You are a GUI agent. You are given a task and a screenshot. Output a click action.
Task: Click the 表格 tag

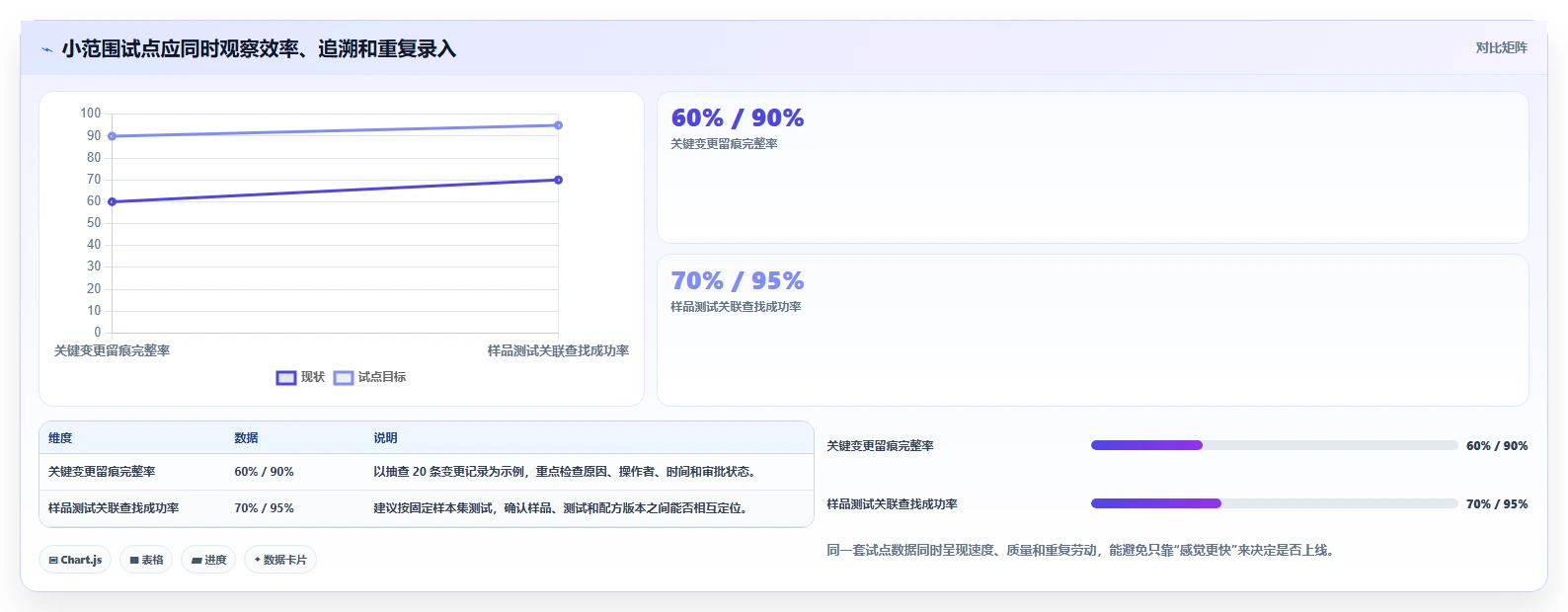pyautogui.click(x=146, y=560)
